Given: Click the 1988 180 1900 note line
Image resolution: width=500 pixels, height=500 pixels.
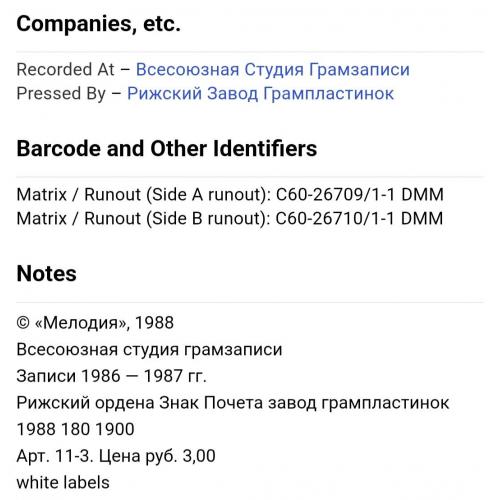Looking at the screenshot, I should pyautogui.click(x=75, y=429).
